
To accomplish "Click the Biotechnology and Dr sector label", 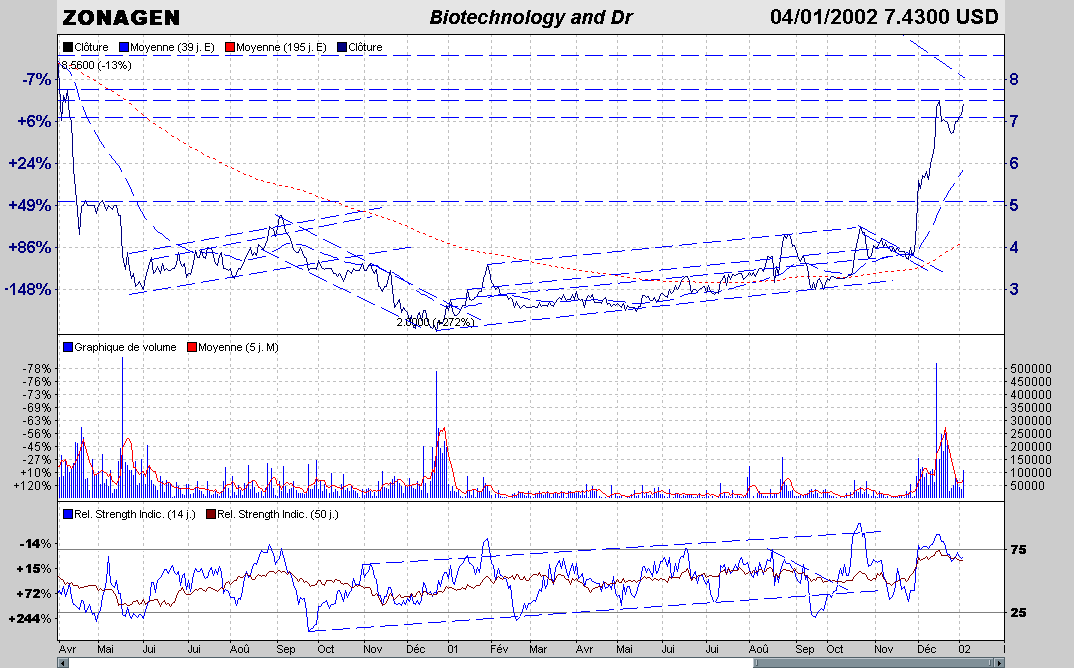I will tap(531, 18).
